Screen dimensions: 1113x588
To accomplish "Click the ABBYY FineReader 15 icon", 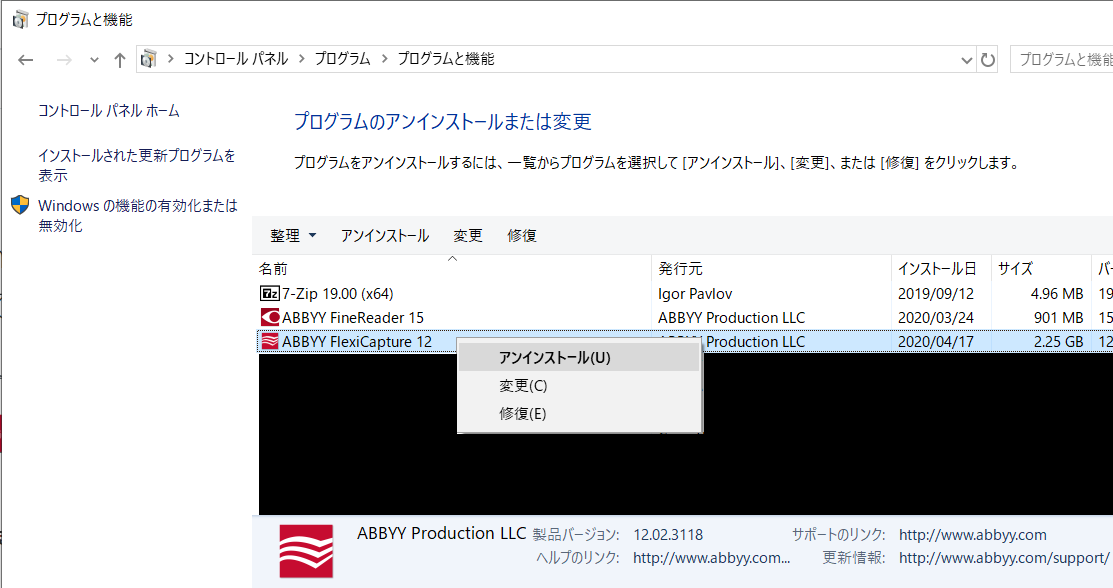I will pyautogui.click(x=270, y=317).
